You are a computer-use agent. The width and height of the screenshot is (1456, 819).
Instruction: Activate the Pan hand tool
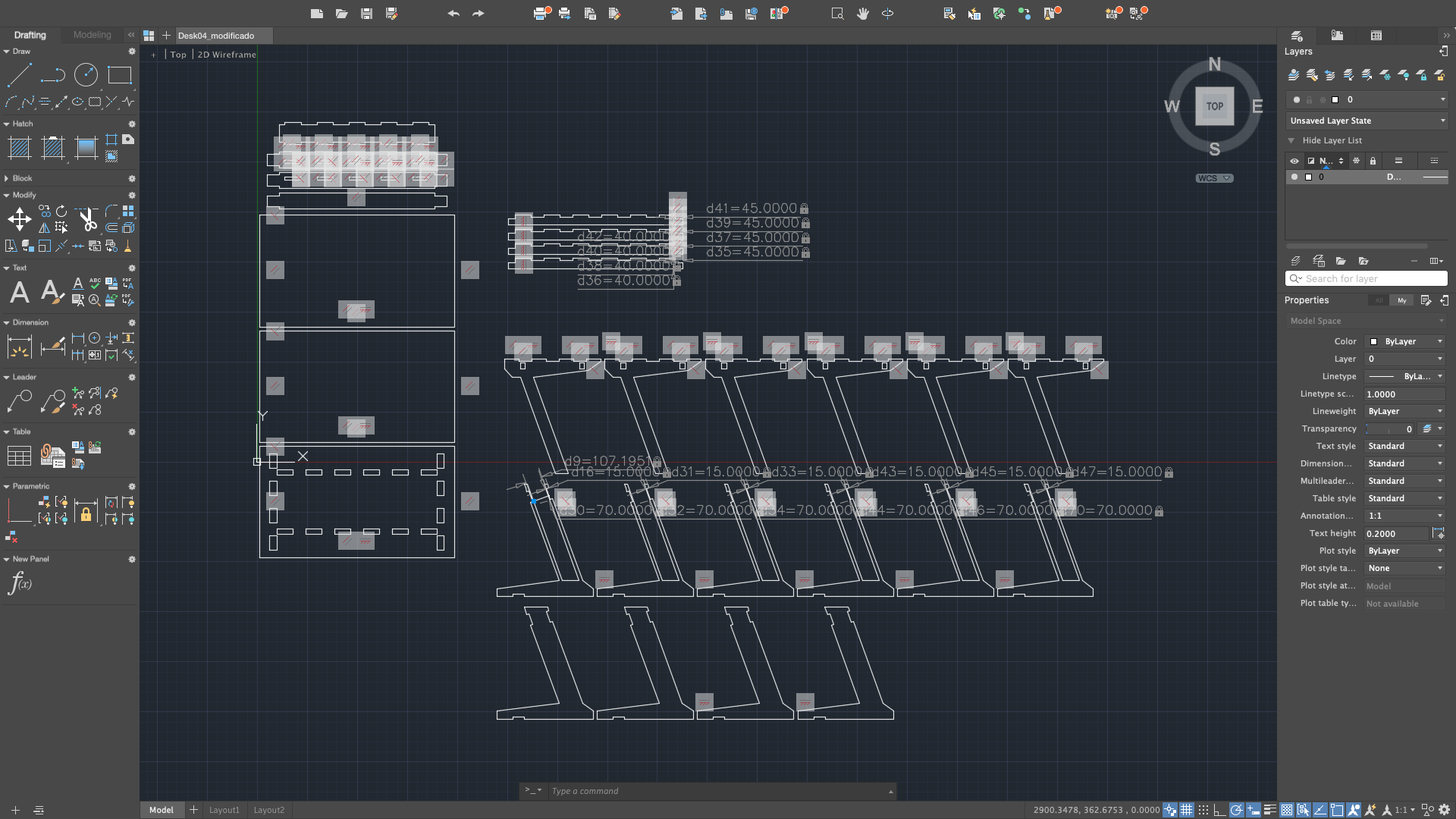(862, 13)
